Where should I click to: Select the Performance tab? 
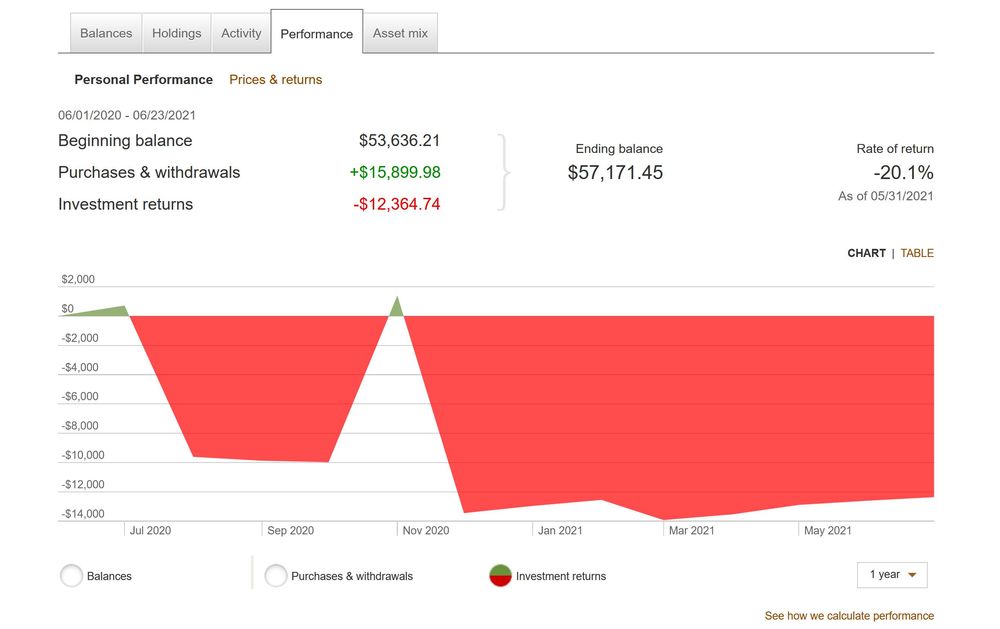pos(316,33)
